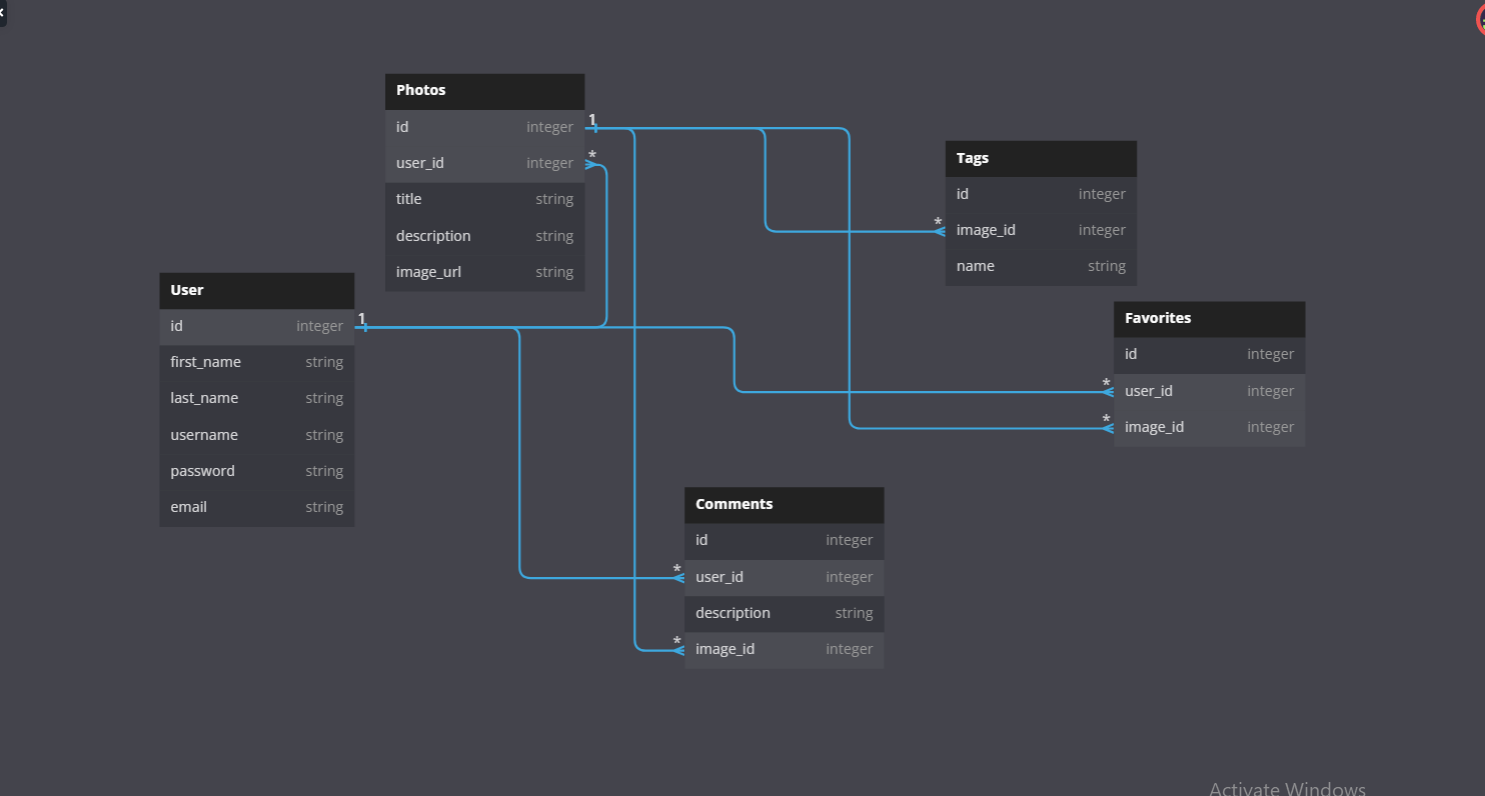This screenshot has width=1485, height=796.
Task: Click the id field in Tags table
Action: [x=1041, y=194]
